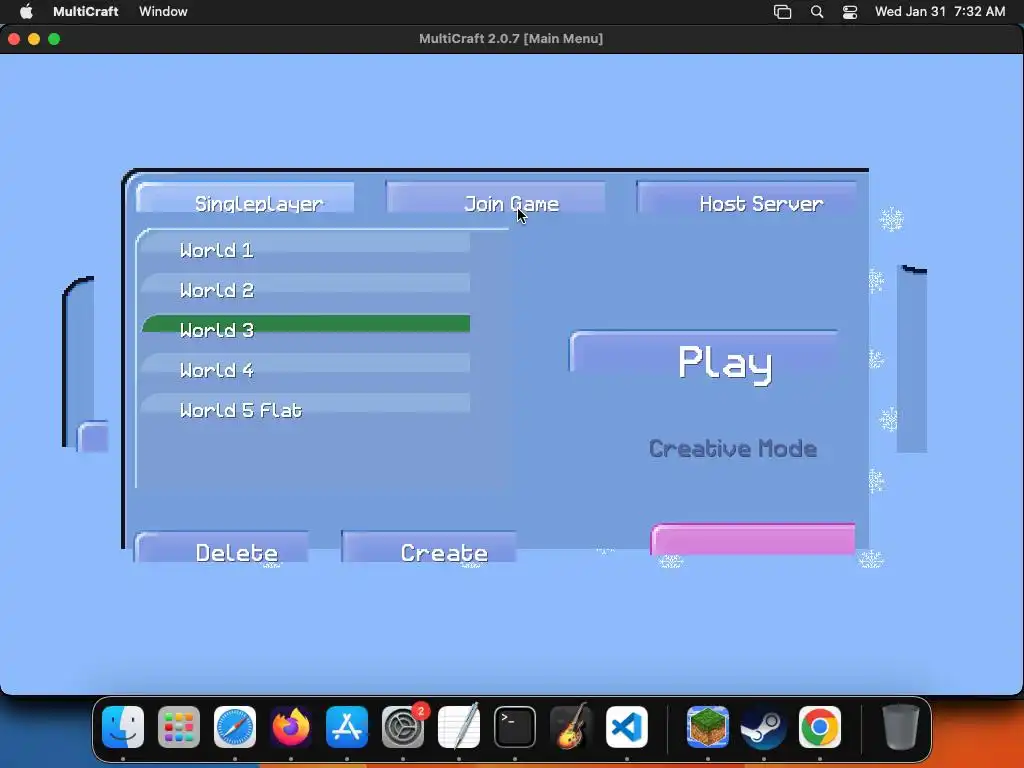This screenshot has height=768, width=1024.
Task: Open Spotlight search in the menu bar
Action: click(x=816, y=12)
